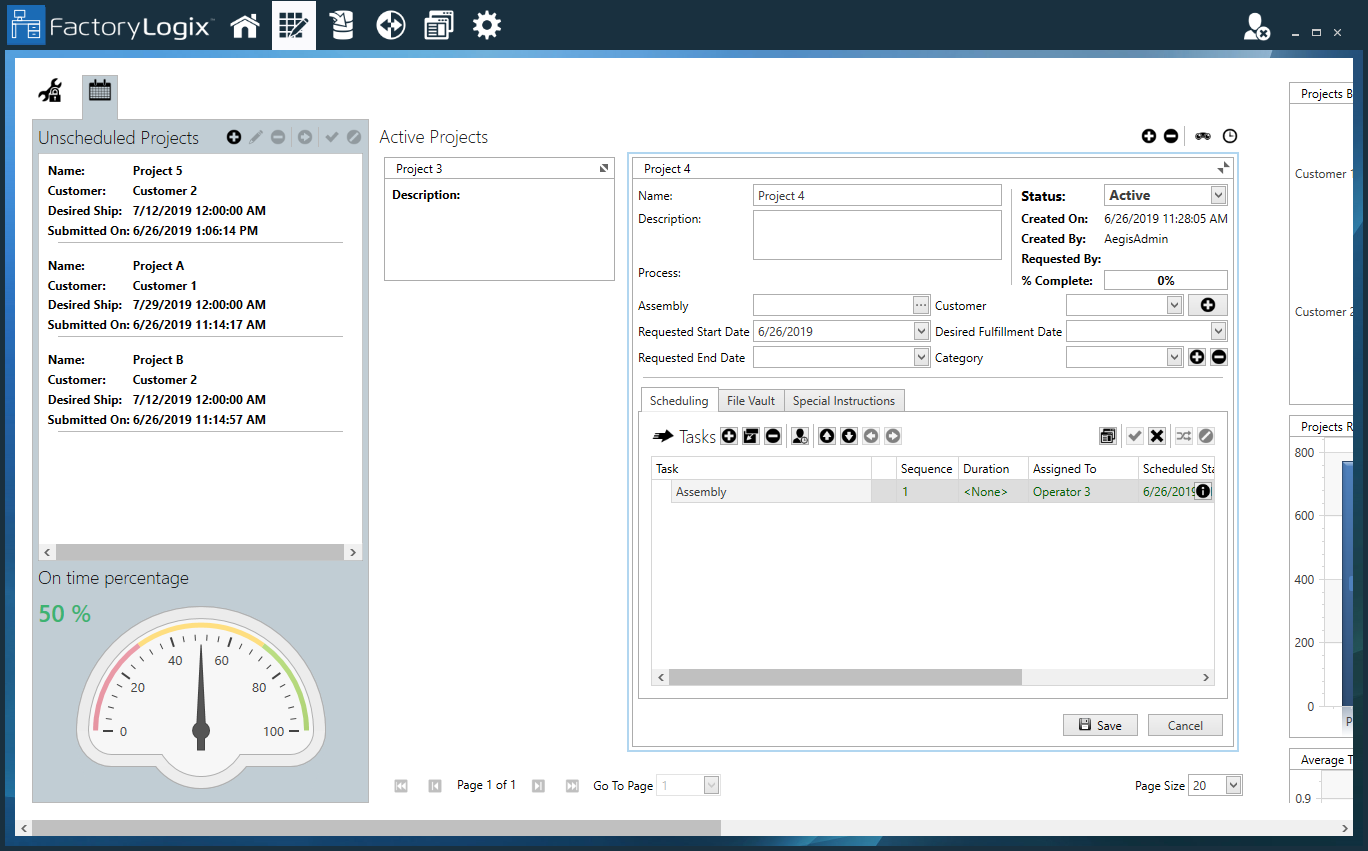The width and height of the screenshot is (1368, 851).
Task: Open the Home icon in top bar
Action: (245, 26)
